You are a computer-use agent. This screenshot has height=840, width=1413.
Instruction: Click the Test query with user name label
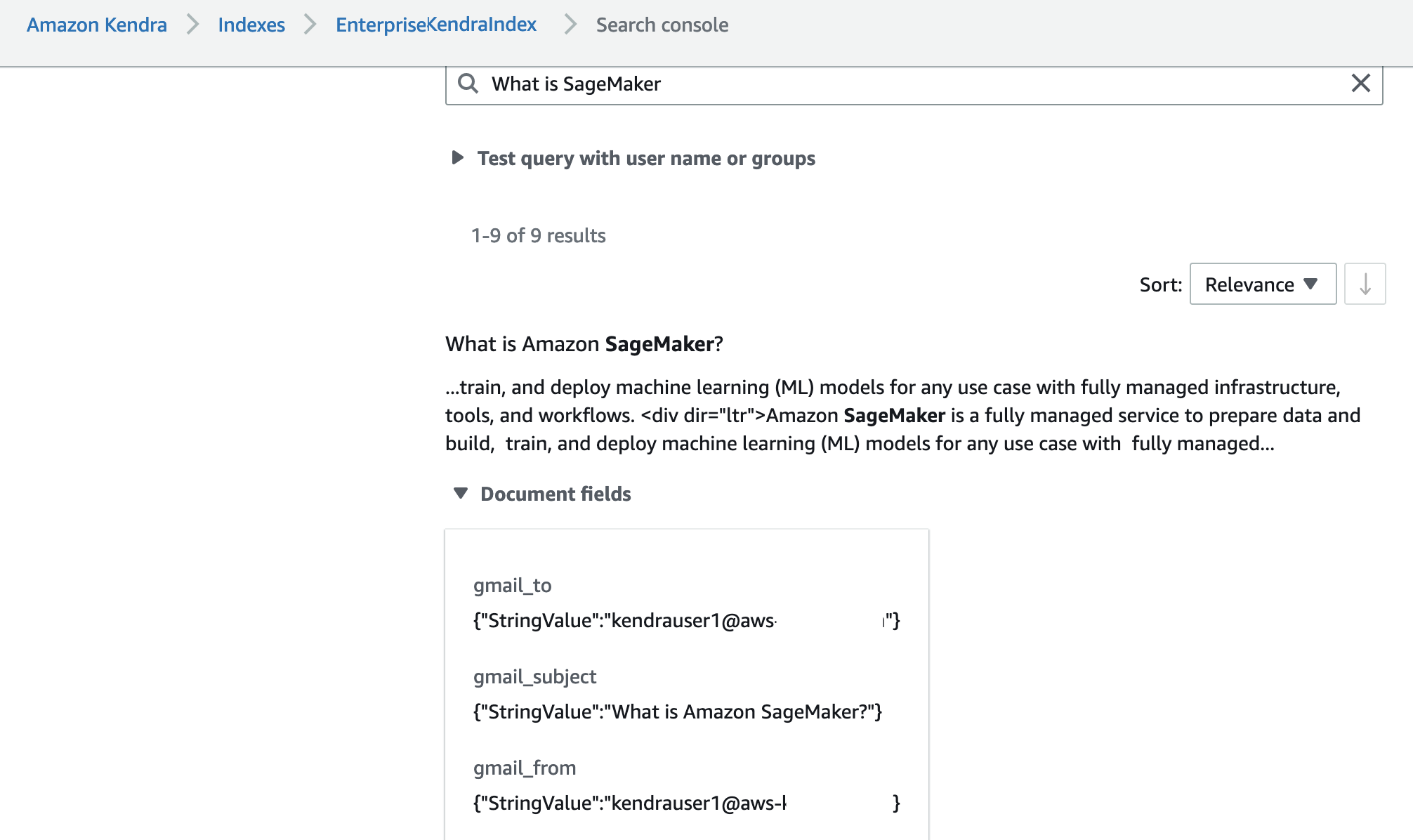pos(646,159)
